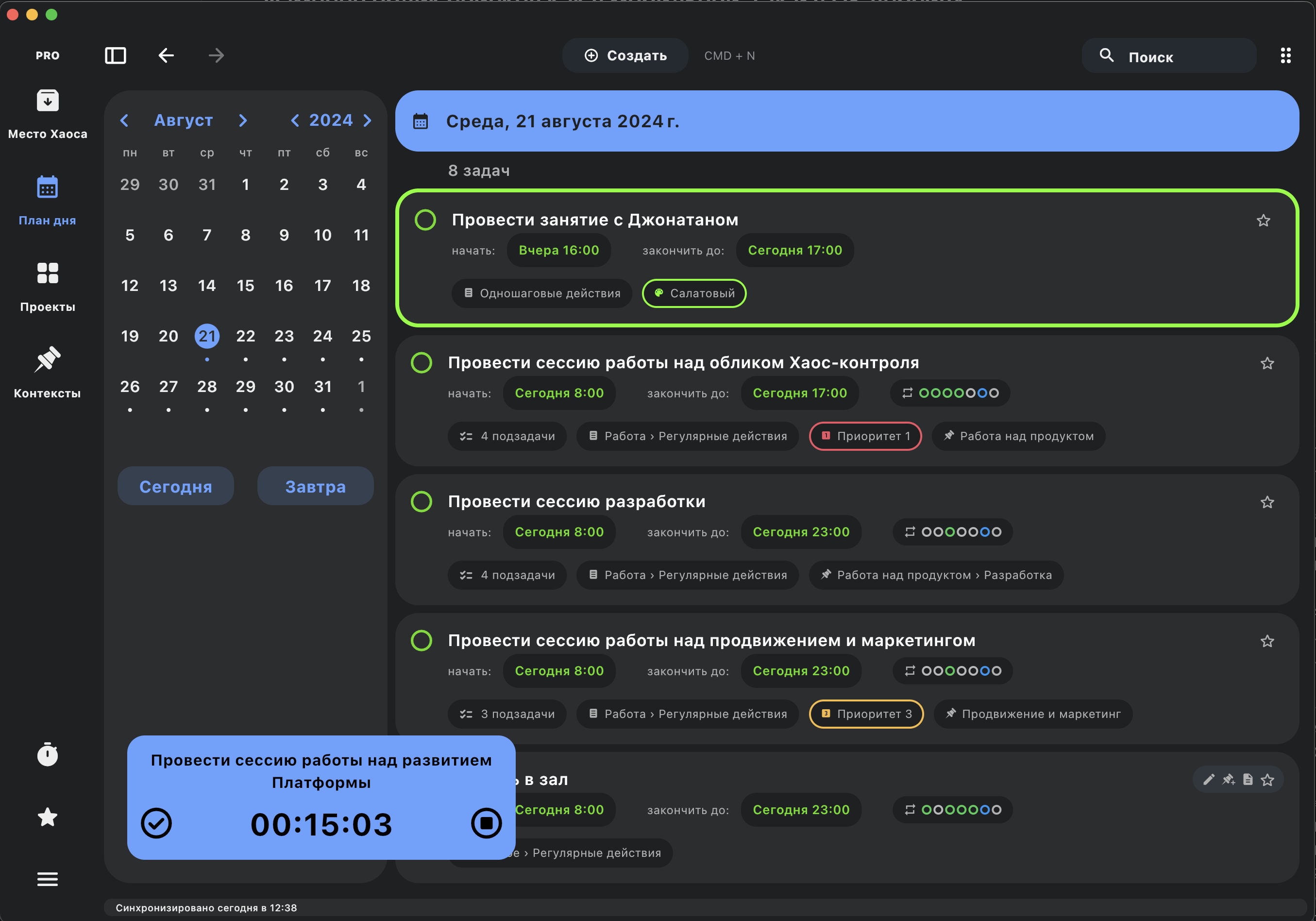Image resolution: width=1316 pixels, height=921 pixels.
Task: Open hamburger menu at bottom left
Action: coord(48,879)
